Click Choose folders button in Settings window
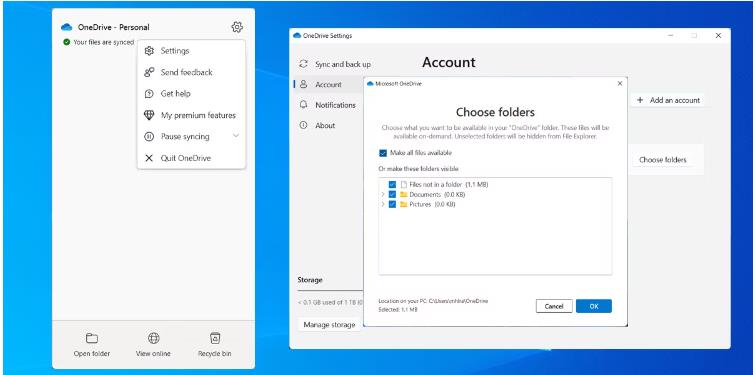Viewport: 755px width, 375px height. (663, 160)
